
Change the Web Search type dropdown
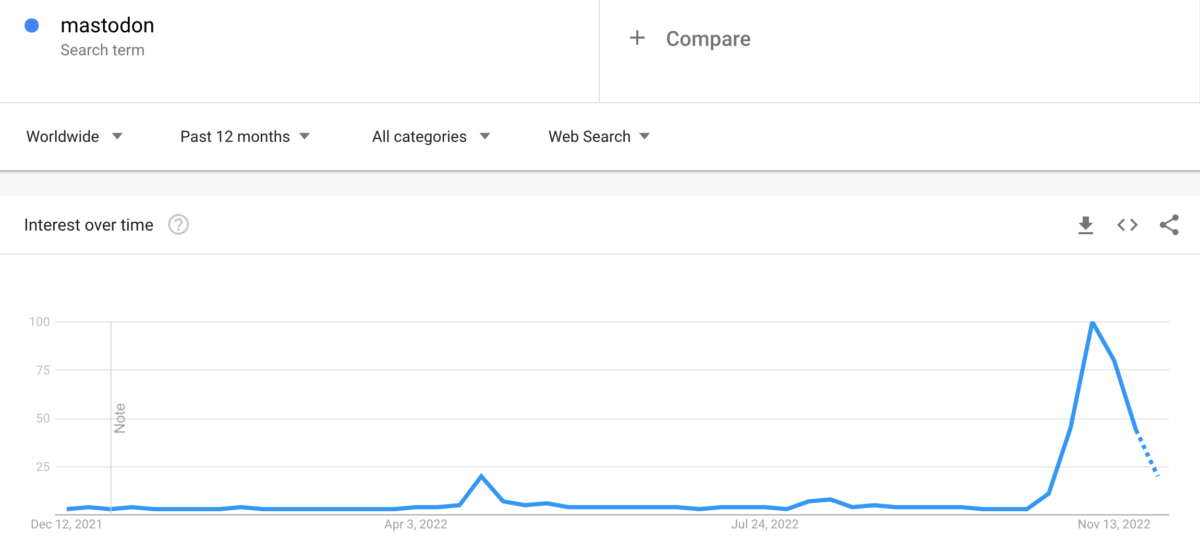click(599, 136)
